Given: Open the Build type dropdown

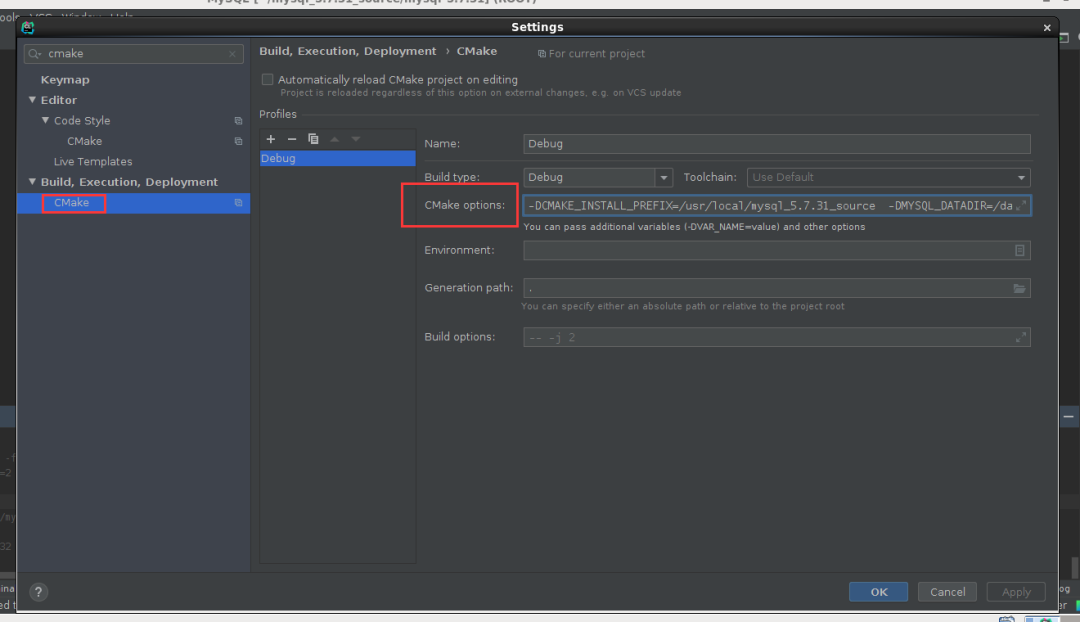Looking at the screenshot, I should coord(663,177).
